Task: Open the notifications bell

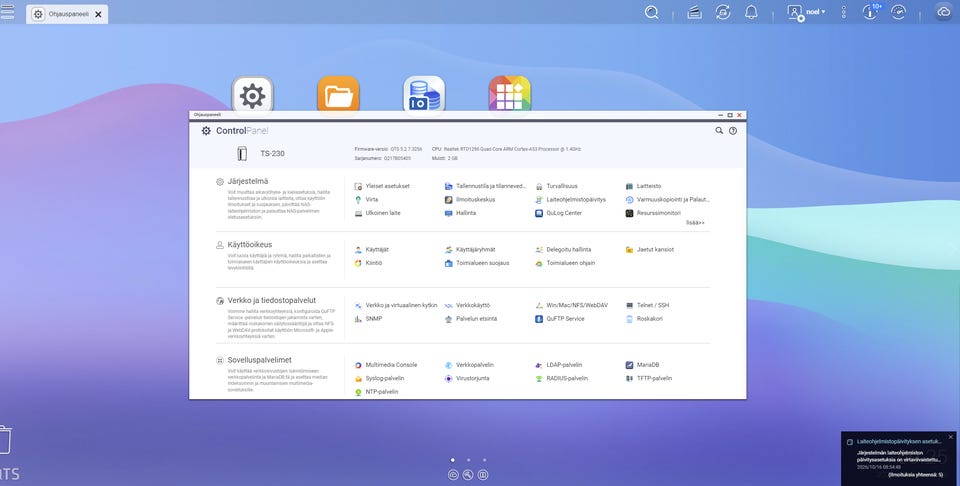Action: 751,12
